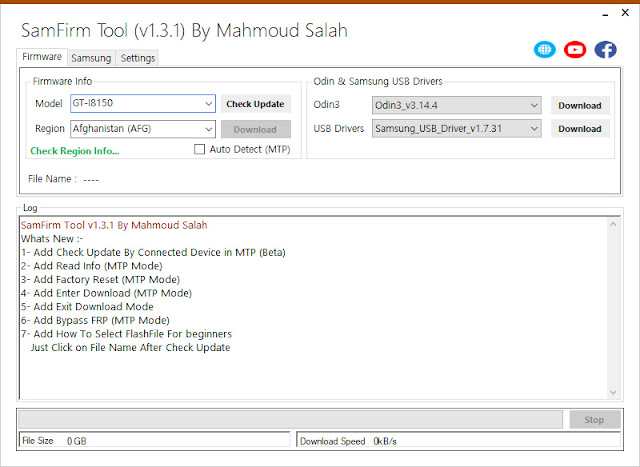Image resolution: width=640 pixels, height=467 pixels.
Task: Close the SamFirm Tool window
Action: point(625,13)
